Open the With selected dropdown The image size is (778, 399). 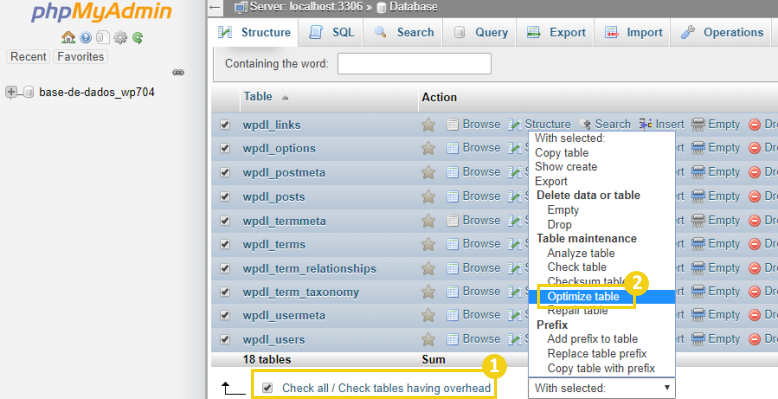coord(602,388)
